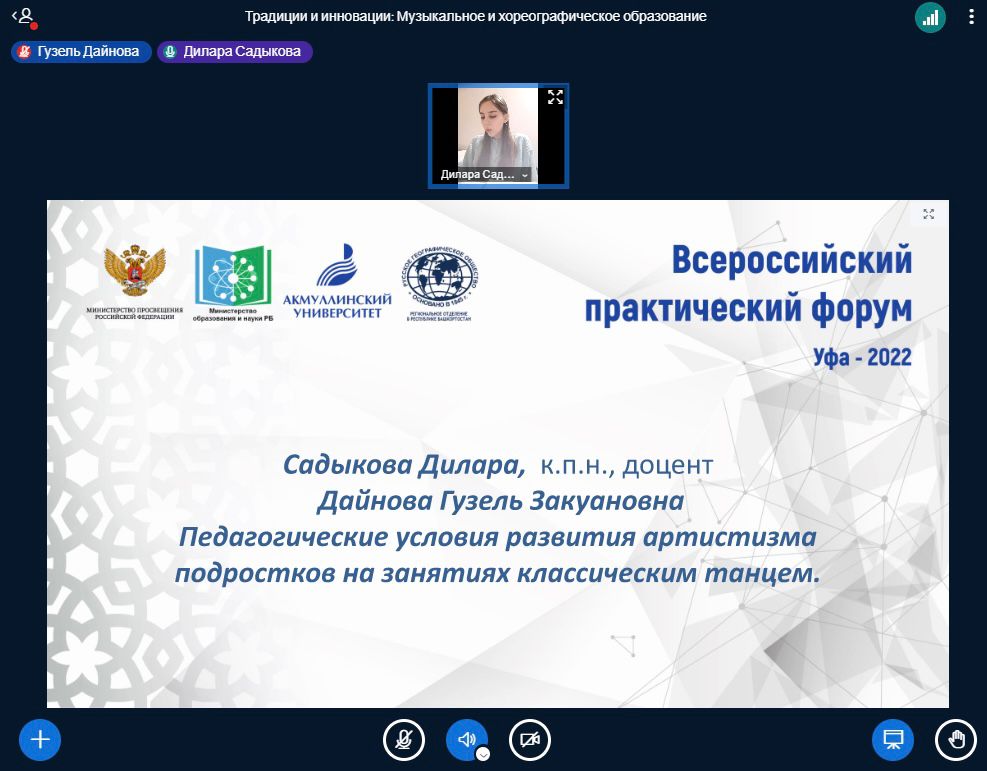Click the Акмуллинский Университет logo on the slide
The height and width of the screenshot is (771, 987).
[x=336, y=283]
